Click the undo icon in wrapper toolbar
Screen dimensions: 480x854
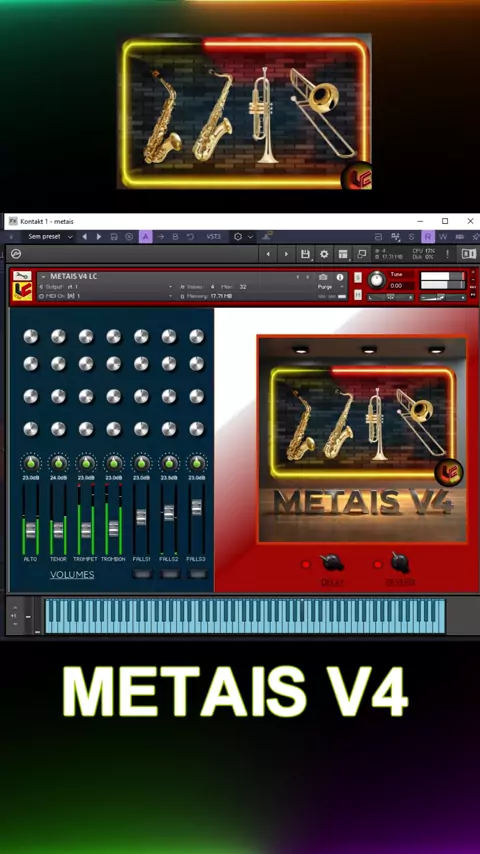point(190,237)
